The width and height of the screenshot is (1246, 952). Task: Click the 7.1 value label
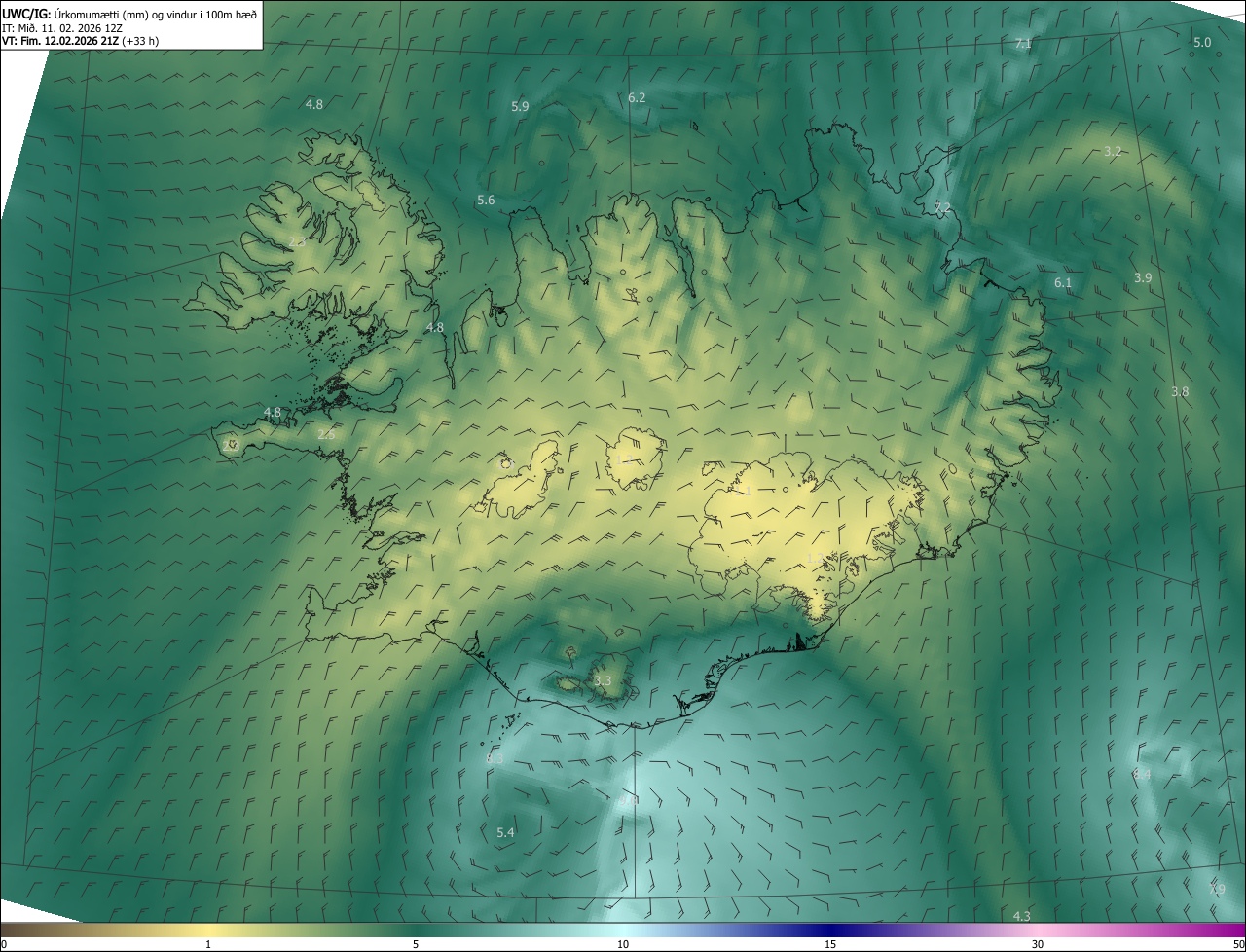click(1023, 44)
